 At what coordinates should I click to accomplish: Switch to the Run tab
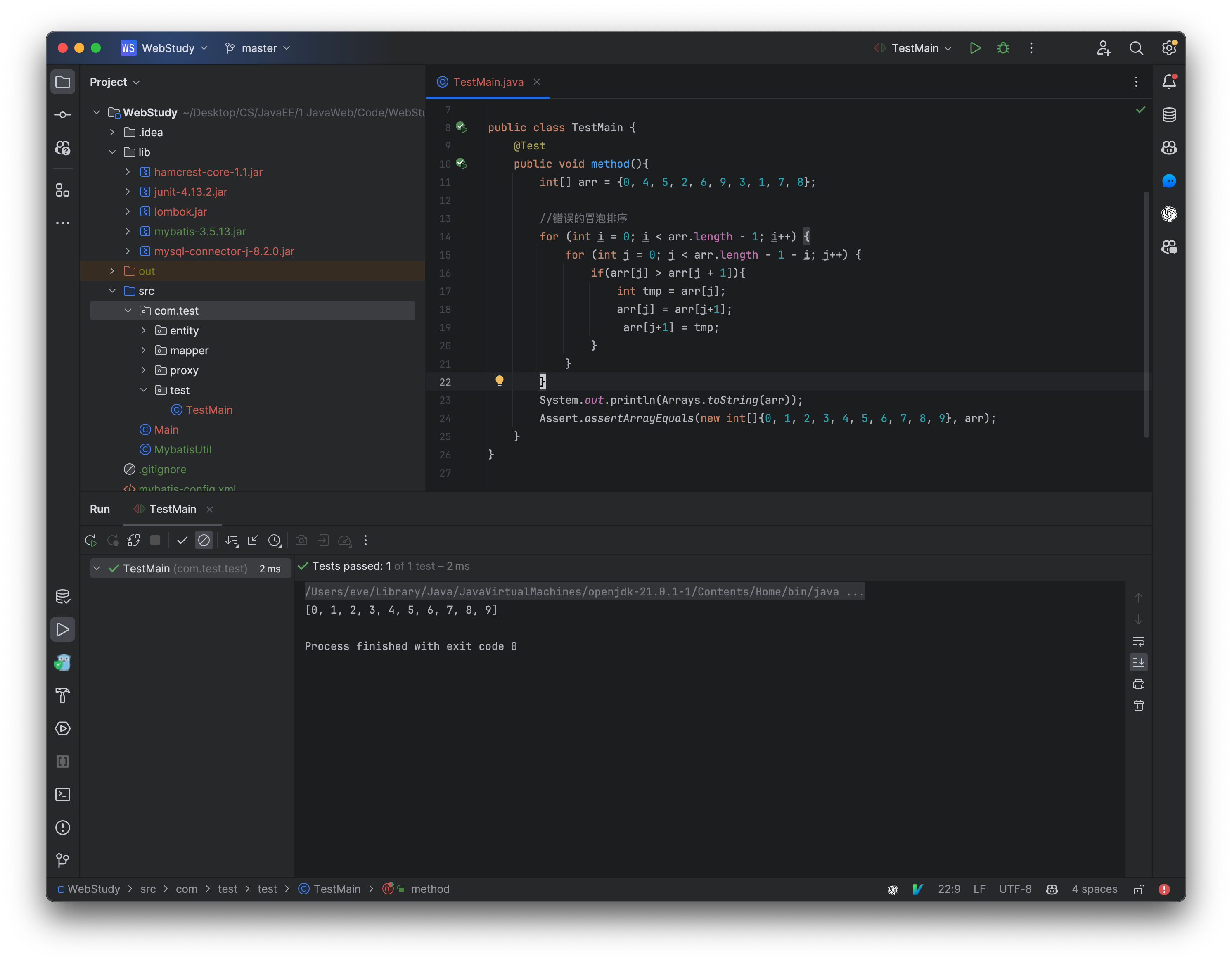[x=99, y=509]
